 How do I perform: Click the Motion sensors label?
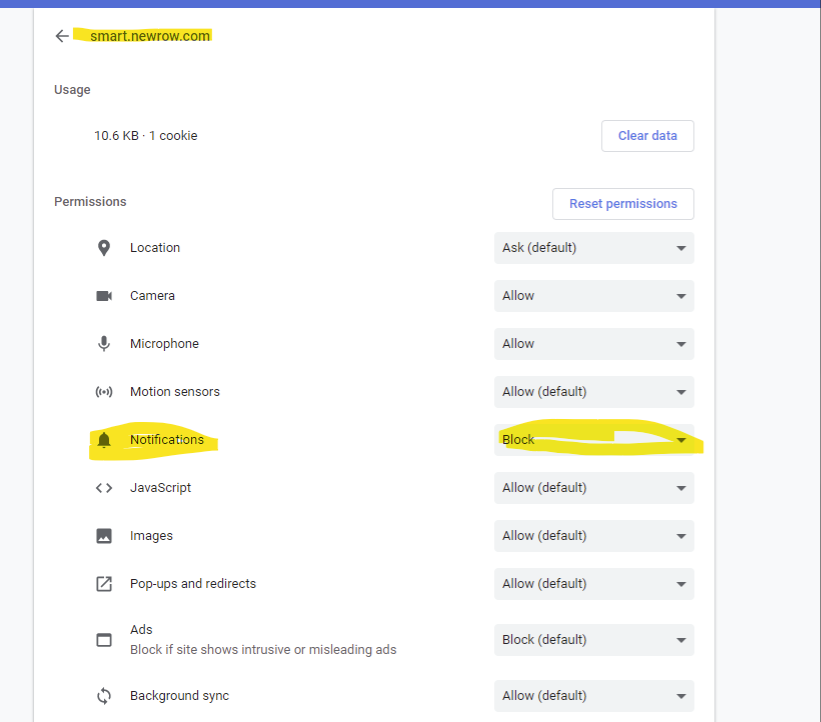coord(175,392)
